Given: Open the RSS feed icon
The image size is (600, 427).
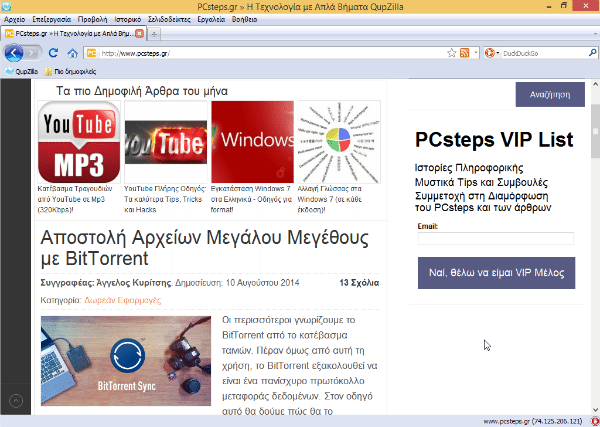Looking at the screenshot, I should [x=465, y=53].
